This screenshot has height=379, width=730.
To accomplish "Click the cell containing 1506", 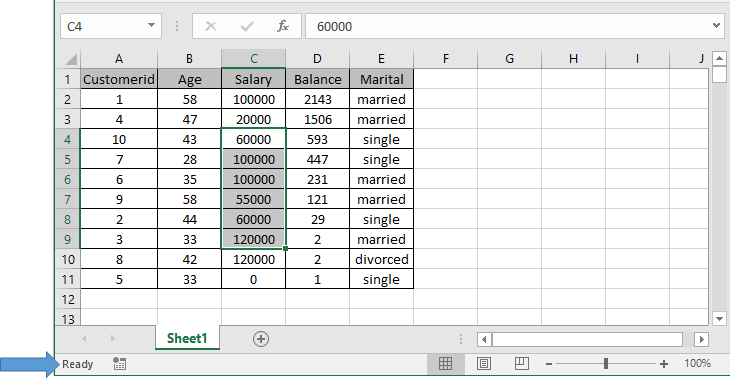I will [317, 119].
